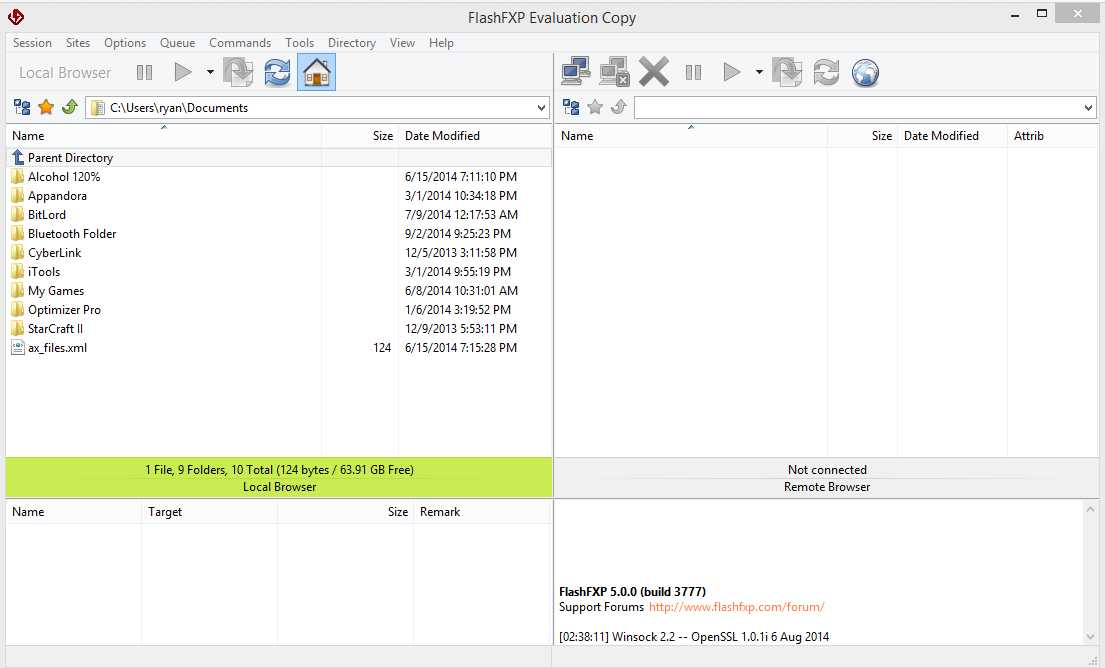Start local transfer with the play icon

click(183, 72)
